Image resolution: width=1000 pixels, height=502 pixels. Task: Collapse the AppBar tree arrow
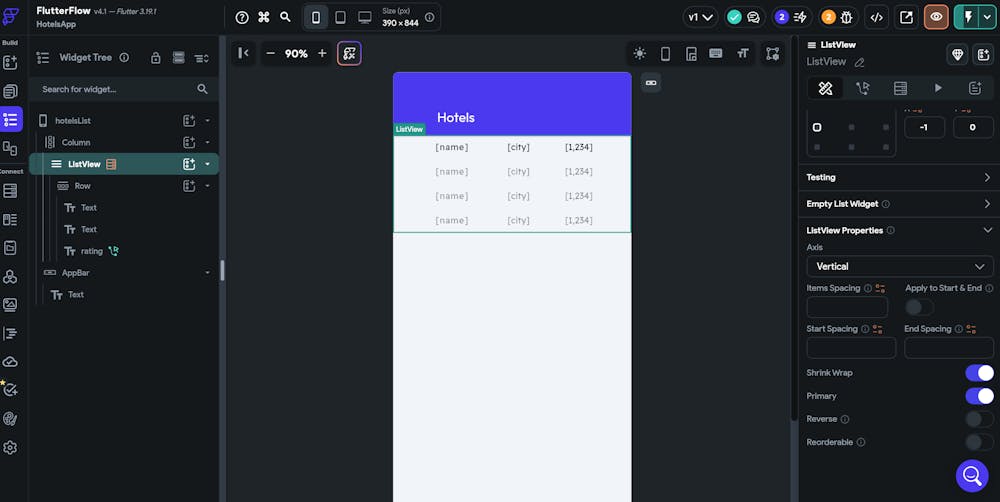[207, 272]
